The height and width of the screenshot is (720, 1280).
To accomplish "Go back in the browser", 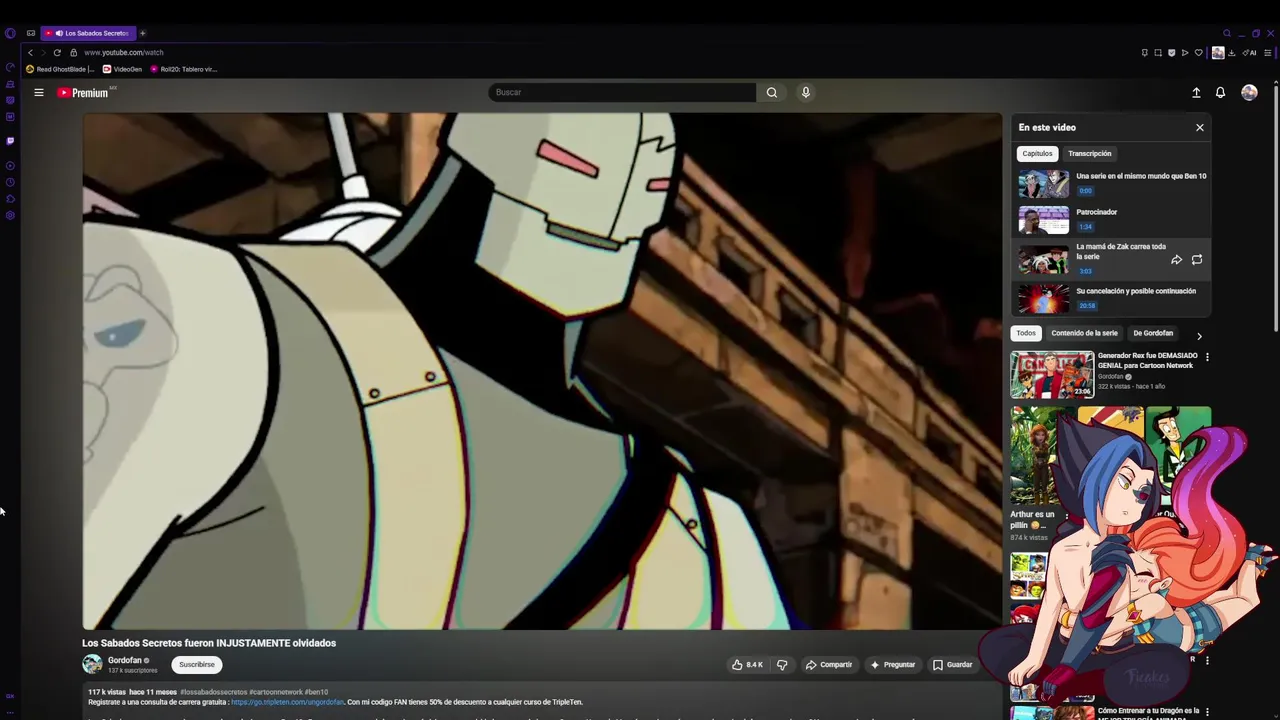I will pos(30,52).
